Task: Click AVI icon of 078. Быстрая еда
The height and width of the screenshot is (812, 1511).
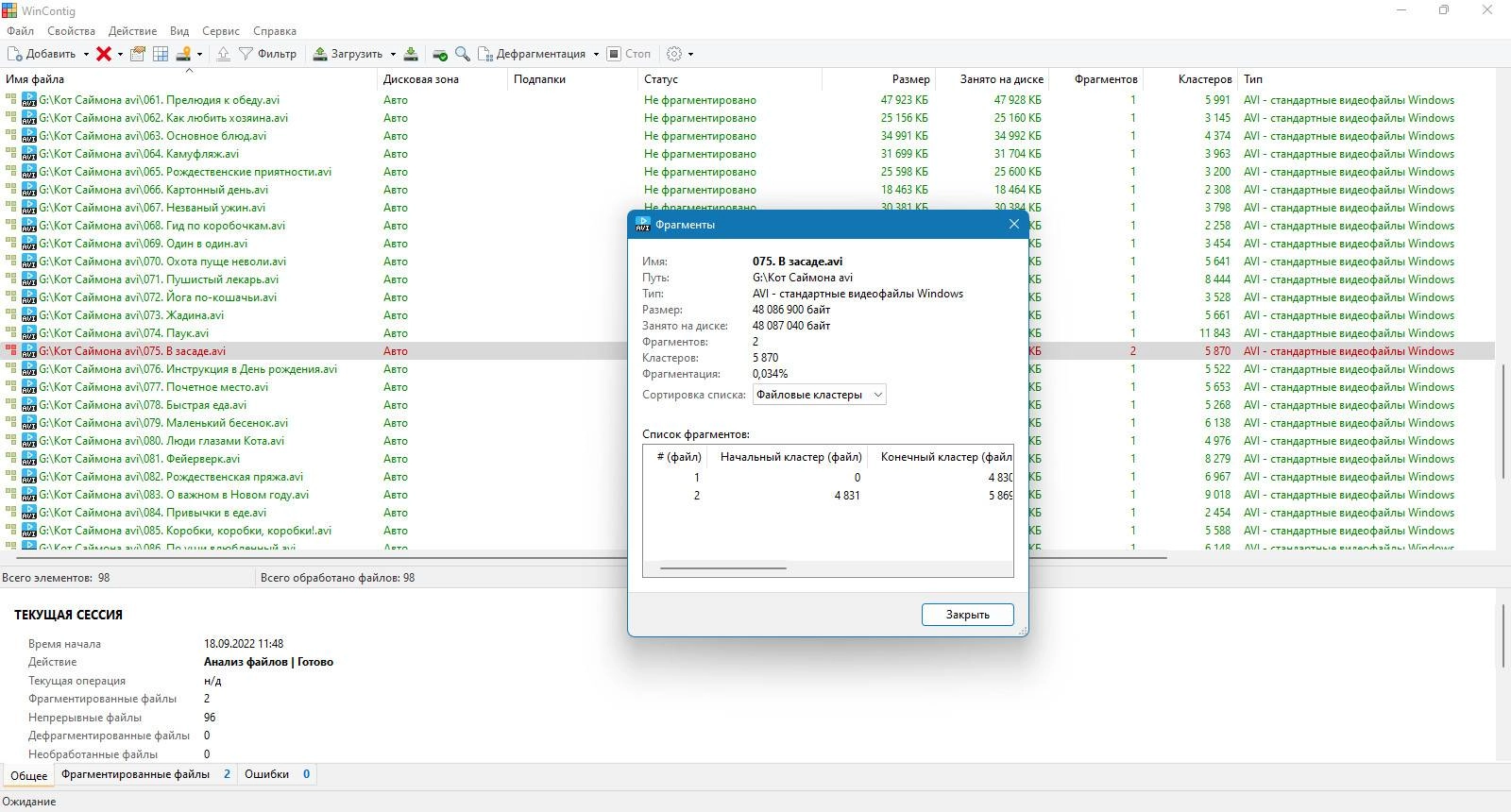Action: pos(28,405)
